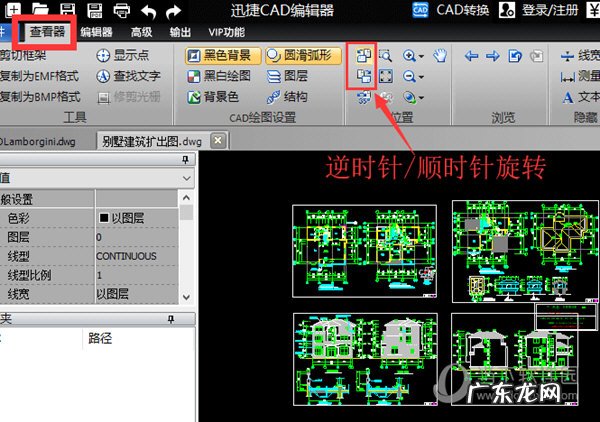Click the New file icon in title bar
The width and height of the screenshot is (600, 422).
point(12,9)
